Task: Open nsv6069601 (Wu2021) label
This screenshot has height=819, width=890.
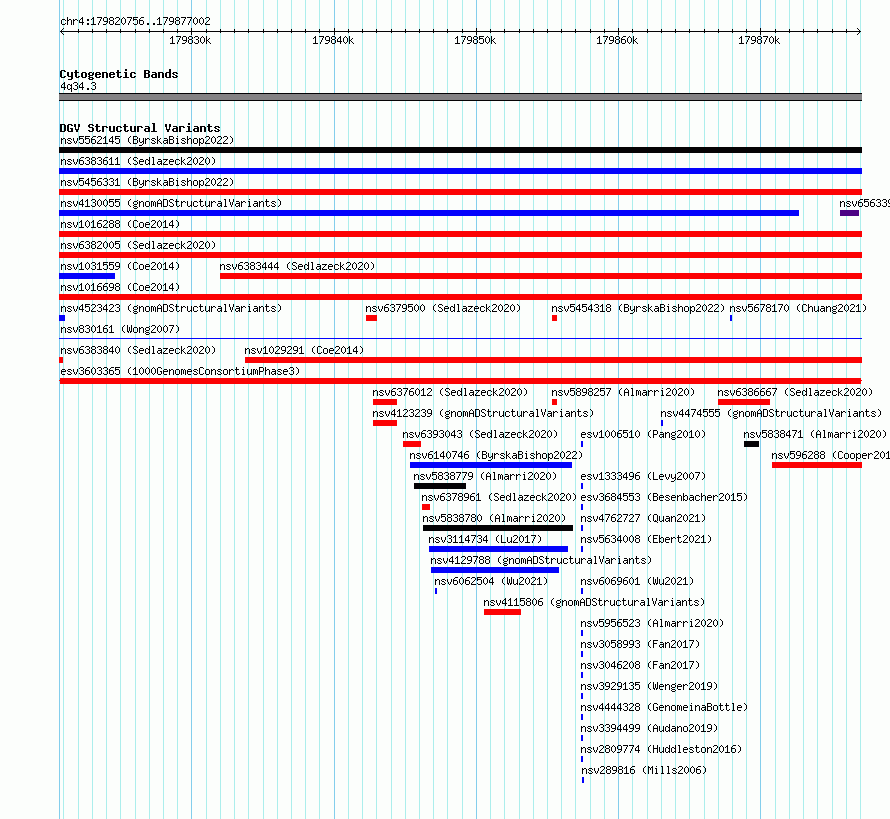Action: coord(637,581)
